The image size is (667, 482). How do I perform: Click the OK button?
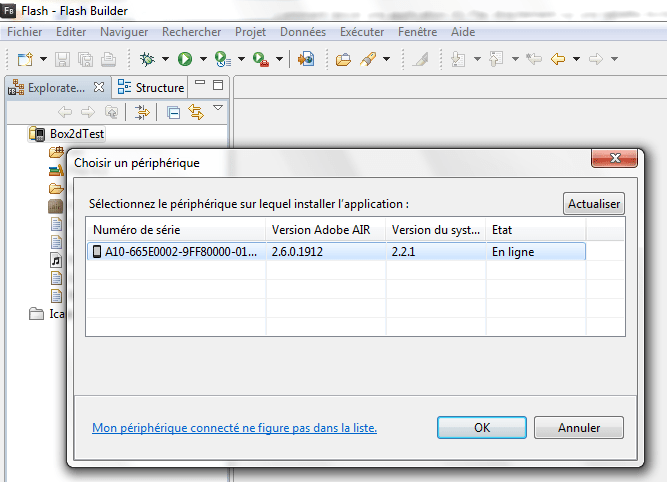tap(482, 428)
